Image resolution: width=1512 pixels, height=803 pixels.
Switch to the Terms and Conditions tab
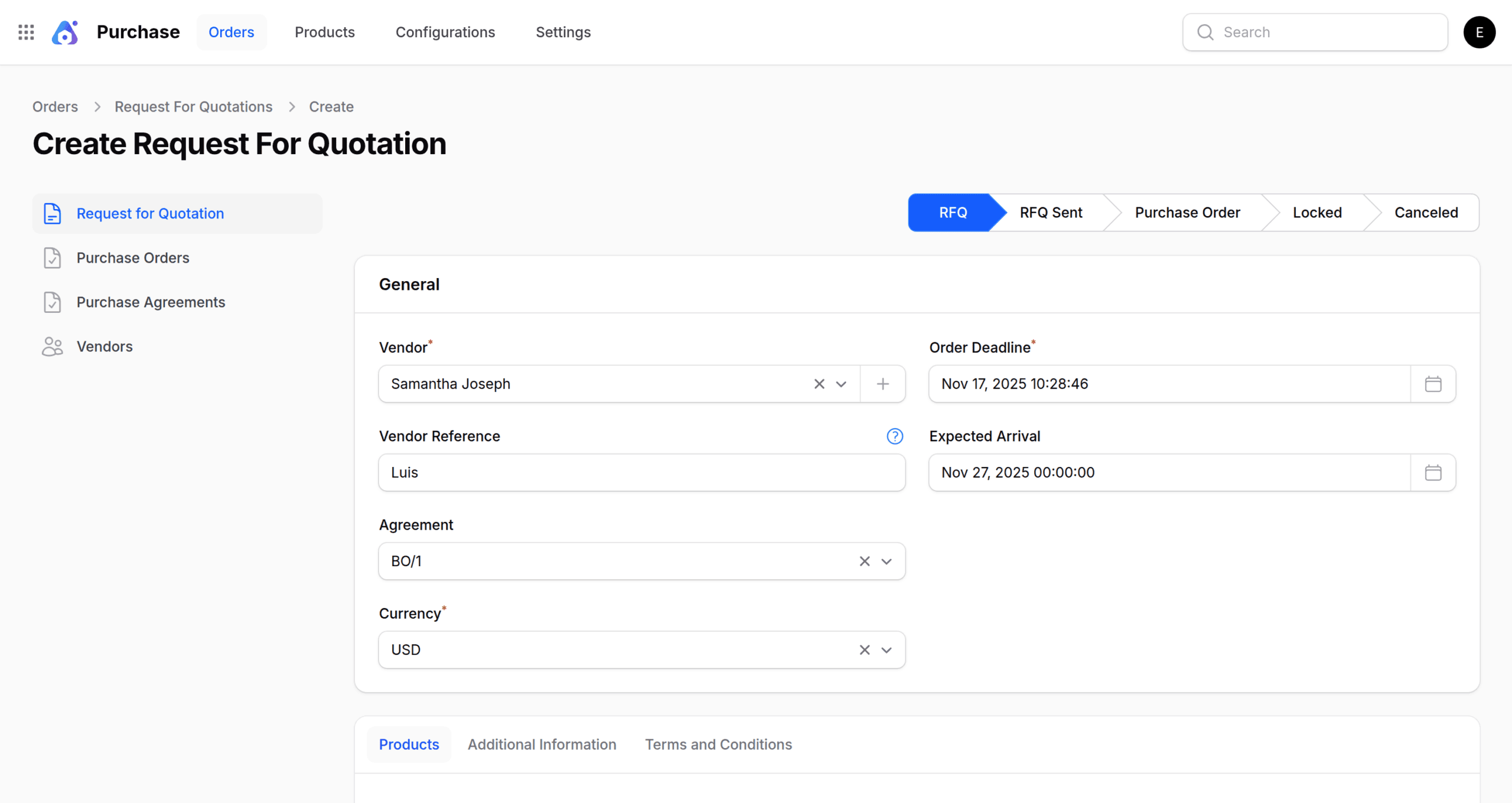[x=718, y=745]
